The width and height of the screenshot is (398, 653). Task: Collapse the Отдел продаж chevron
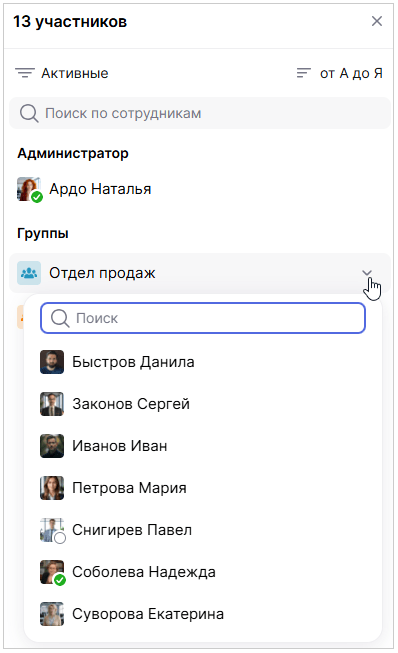pos(367,273)
